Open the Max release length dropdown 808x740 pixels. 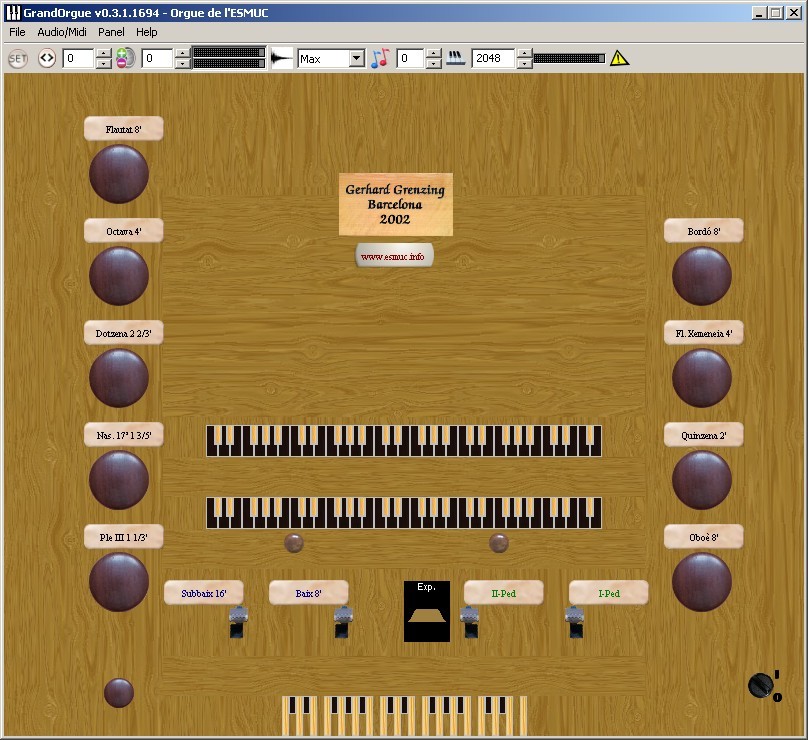357,59
